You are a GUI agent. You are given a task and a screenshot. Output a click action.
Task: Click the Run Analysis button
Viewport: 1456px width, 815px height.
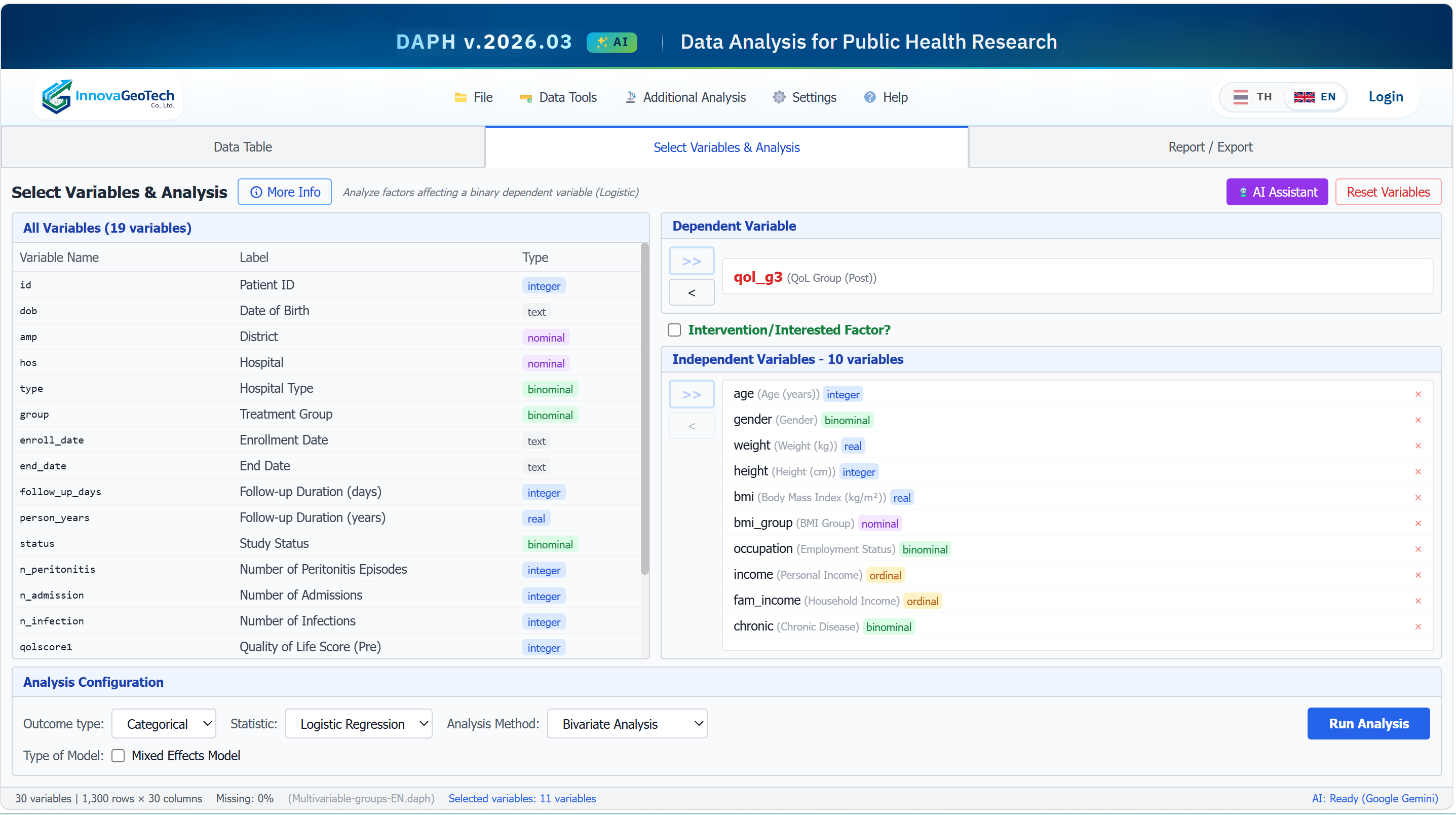coord(1368,723)
